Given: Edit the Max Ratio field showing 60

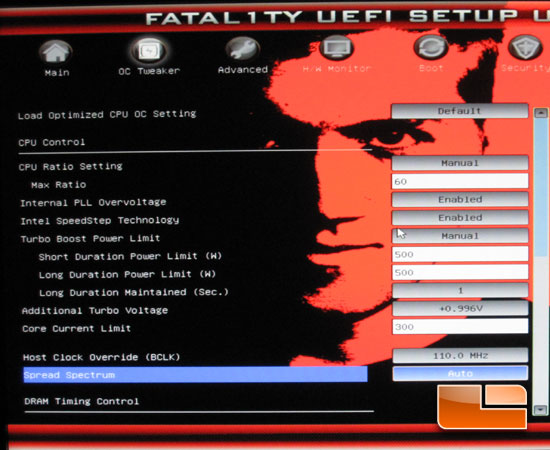Looking at the screenshot, I should pyautogui.click(x=460, y=181).
